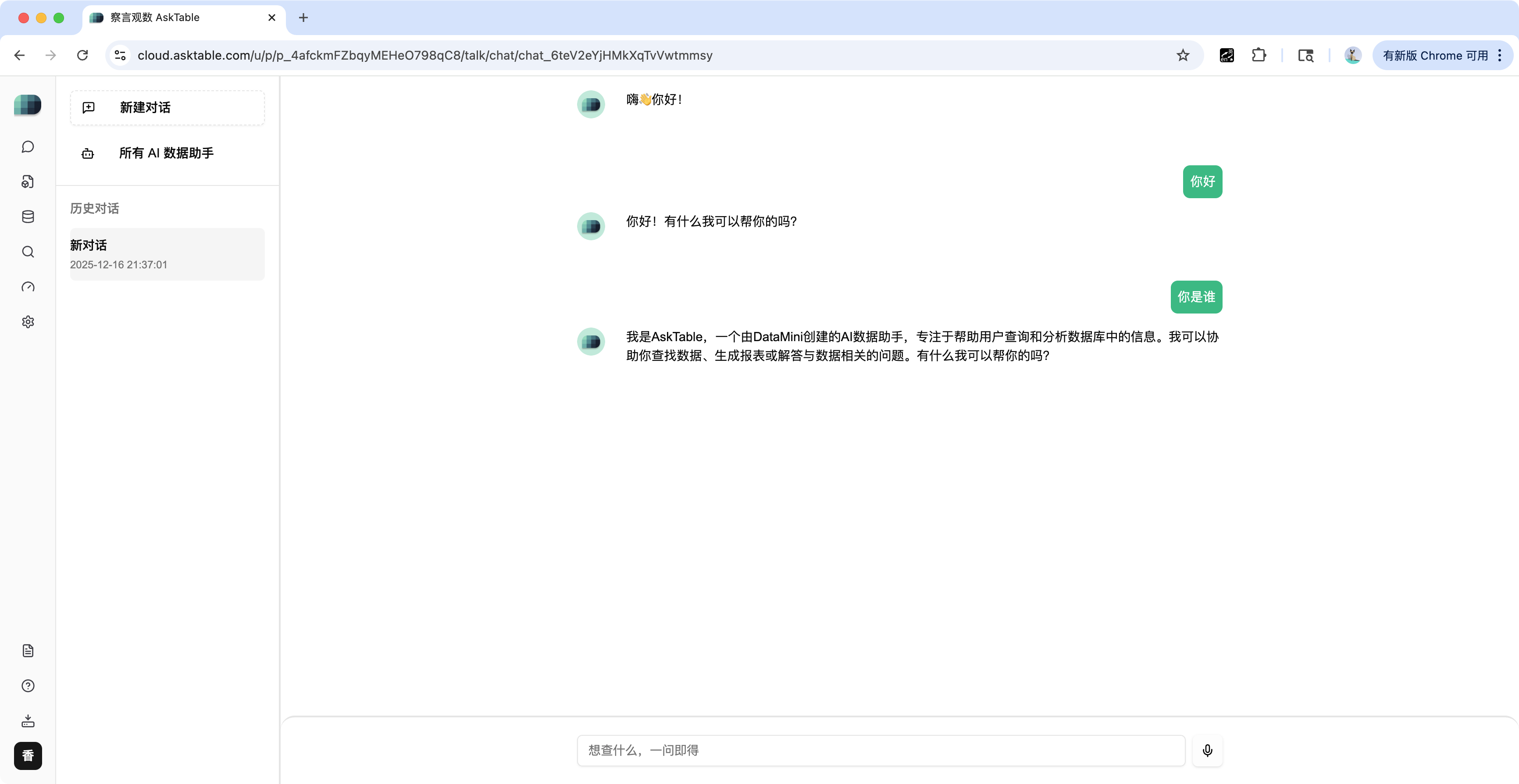The width and height of the screenshot is (1519, 784).
Task: Open the gauge dashboard sidebar icon
Action: [28, 287]
